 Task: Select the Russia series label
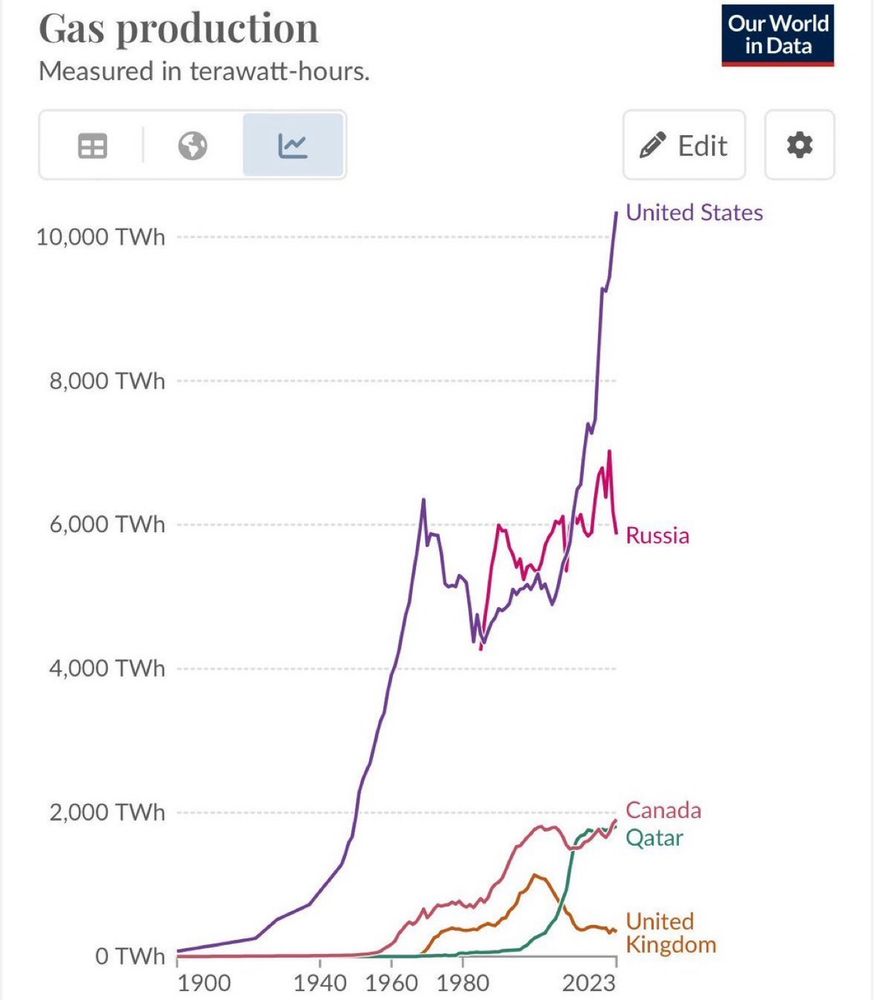[x=657, y=536]
